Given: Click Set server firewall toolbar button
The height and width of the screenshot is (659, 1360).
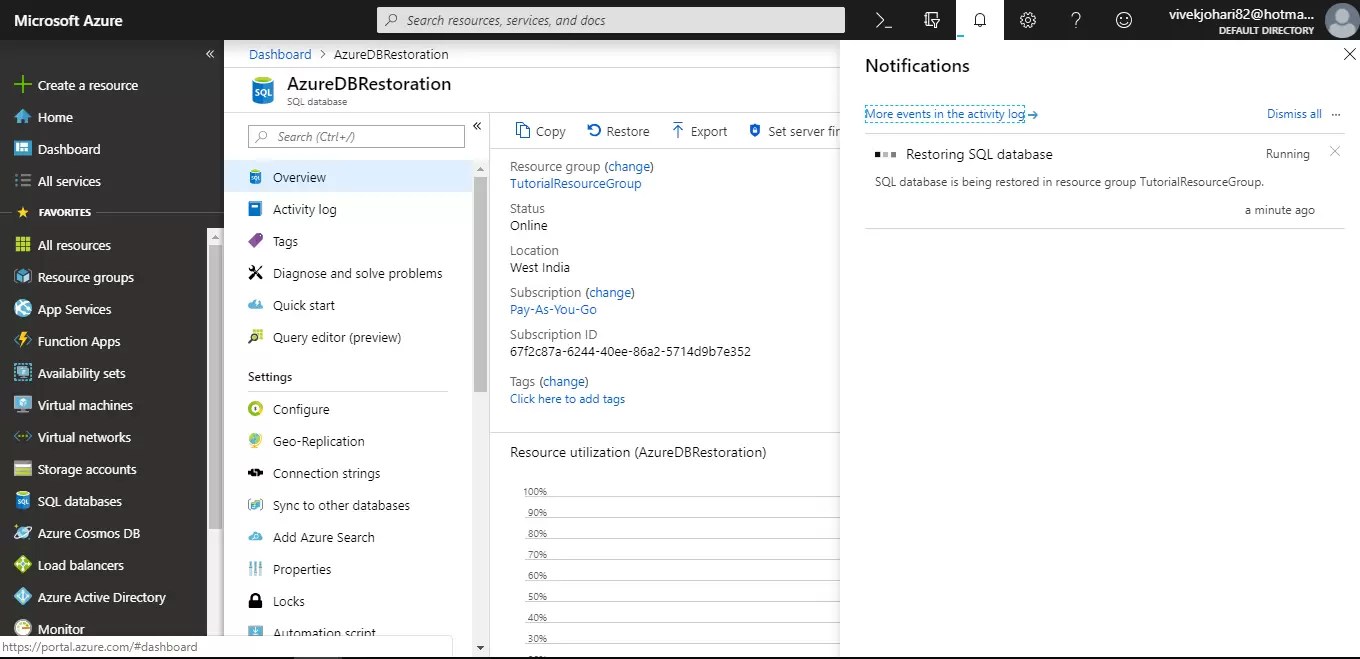Looking at the screenshot, I should [x=793, y=131].
